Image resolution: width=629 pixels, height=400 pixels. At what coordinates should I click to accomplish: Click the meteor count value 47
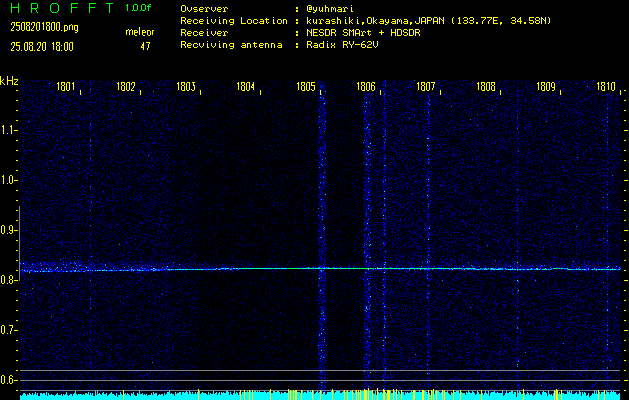[x=145, y=46]
